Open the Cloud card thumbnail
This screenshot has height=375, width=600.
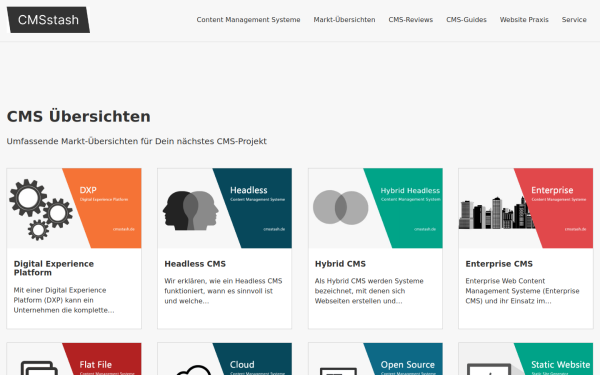pyautogui.click(x=225, y=359)
